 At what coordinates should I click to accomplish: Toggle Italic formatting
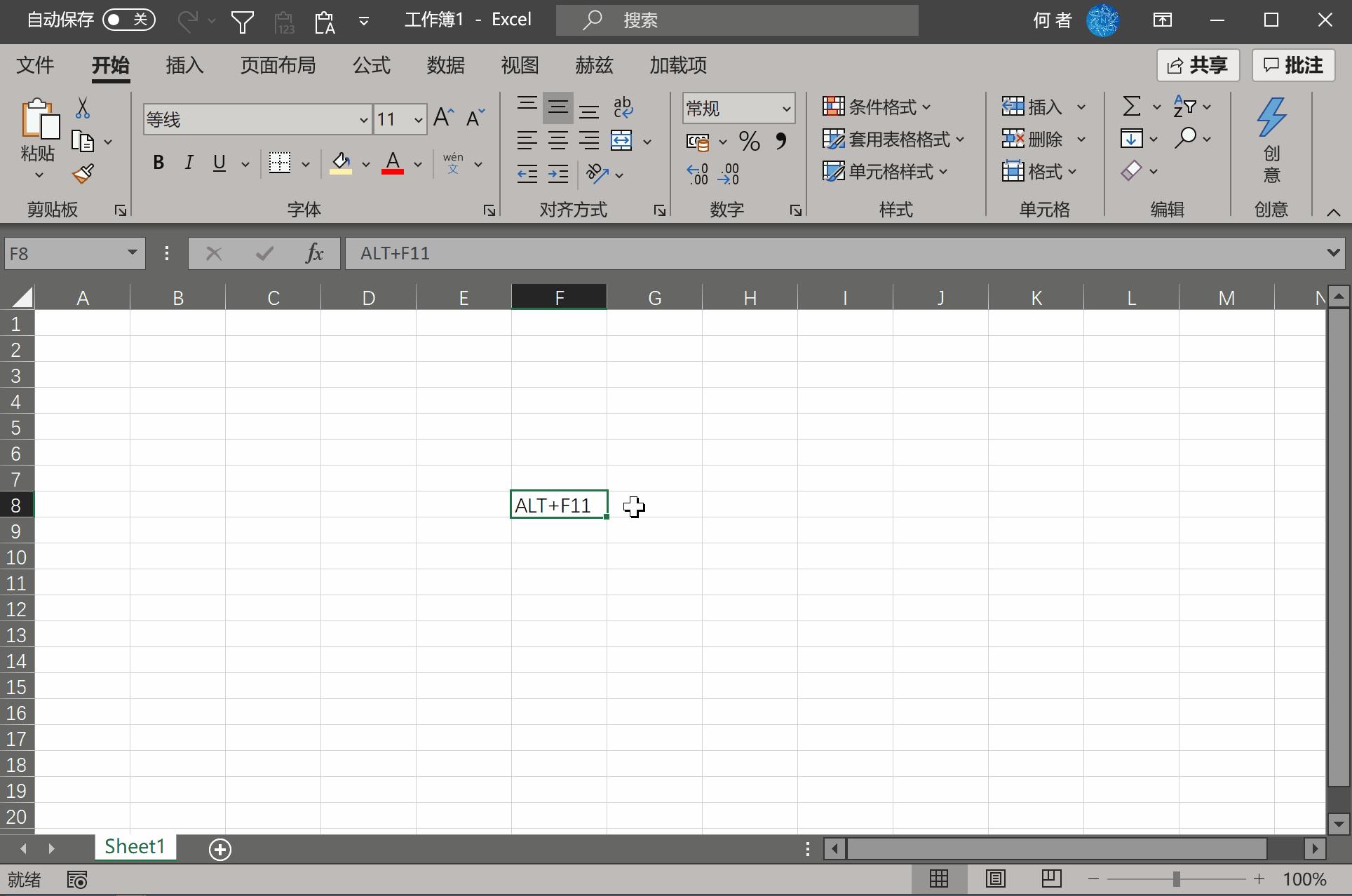(x=189, y=163)
